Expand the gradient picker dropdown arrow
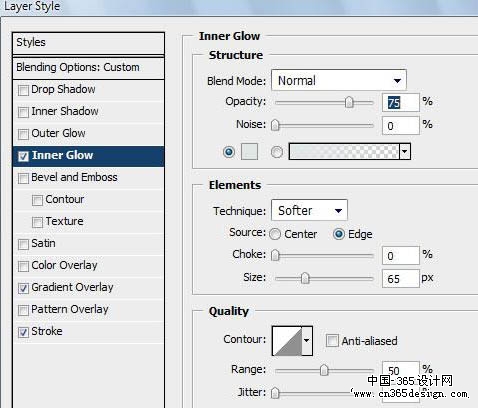 405,152
